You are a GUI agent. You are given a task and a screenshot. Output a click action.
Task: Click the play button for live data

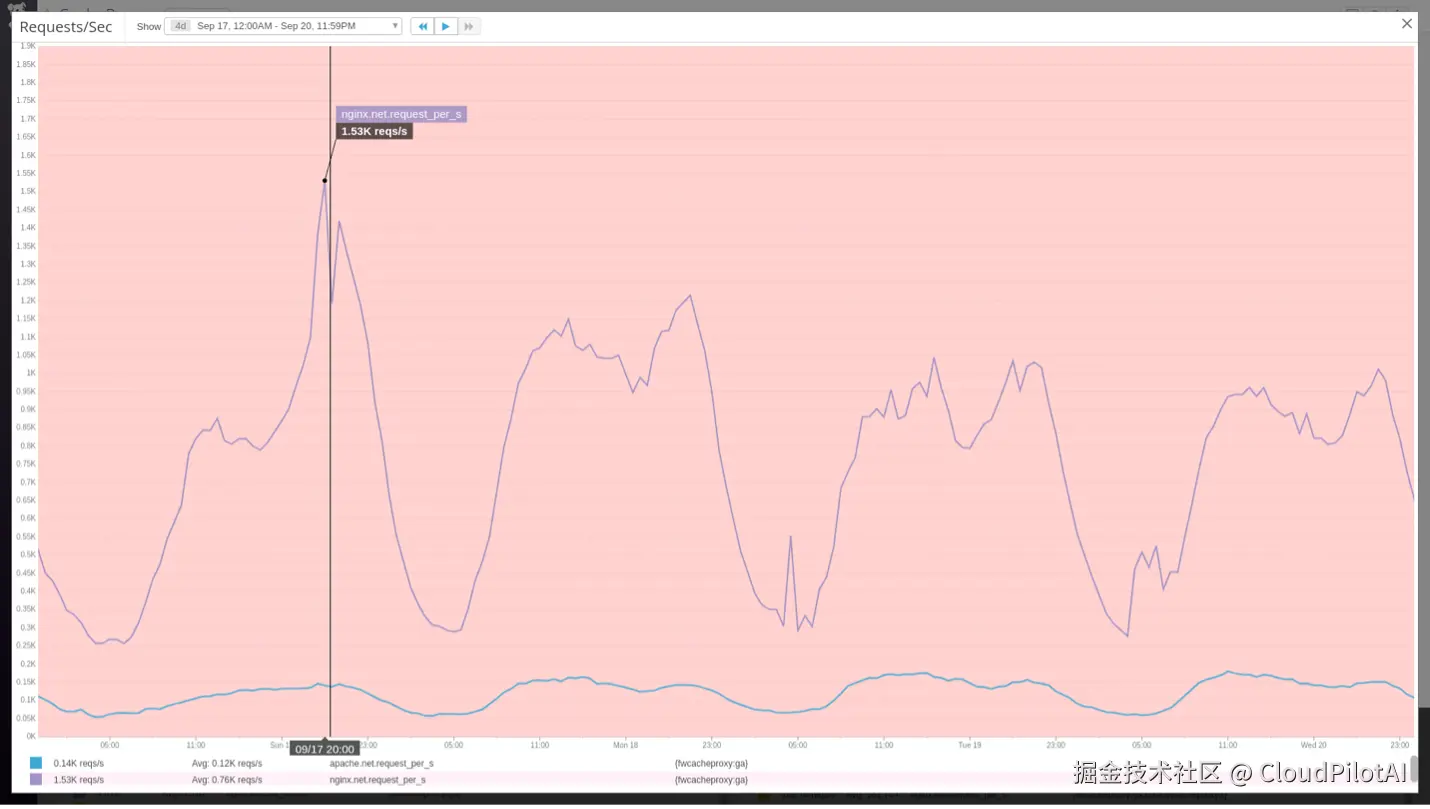point(446,26)
